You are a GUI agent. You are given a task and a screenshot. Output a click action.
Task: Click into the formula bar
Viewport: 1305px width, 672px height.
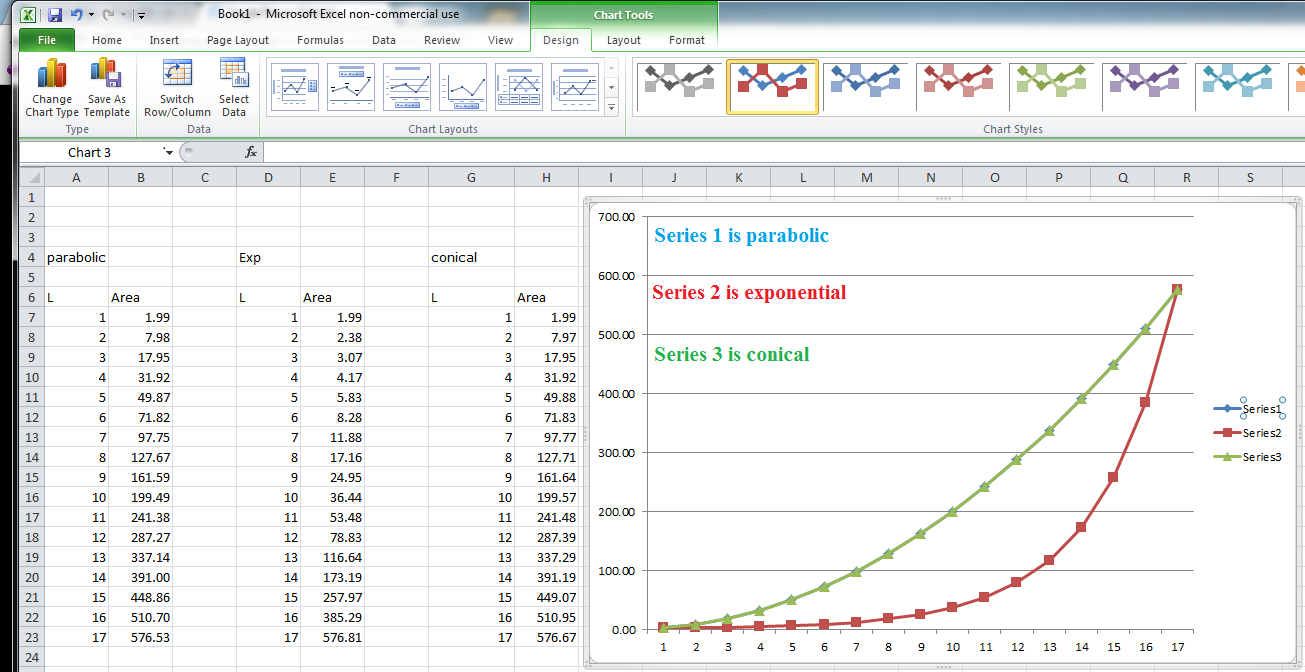pyautogui.click(x=784, y=152)
